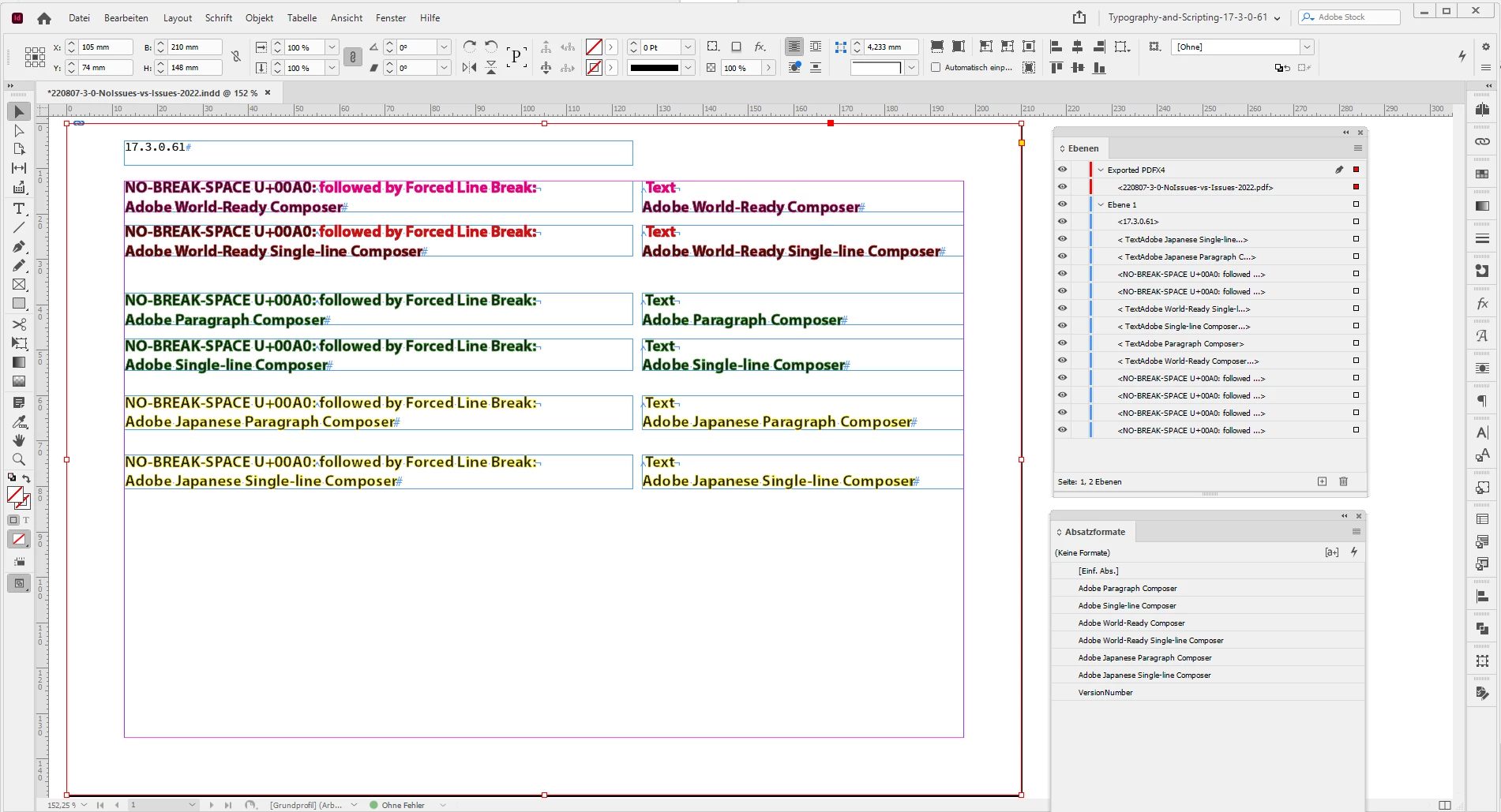The image size is (1501, 812).
Task: Select the Rectangle tool
Action: click(x=19, y=303)
